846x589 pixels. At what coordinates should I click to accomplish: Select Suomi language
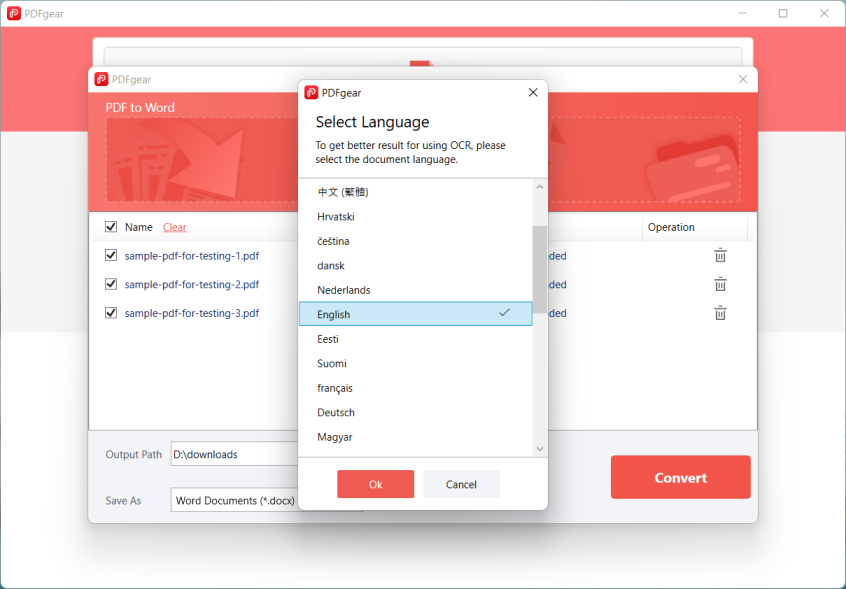click(415, 364)
